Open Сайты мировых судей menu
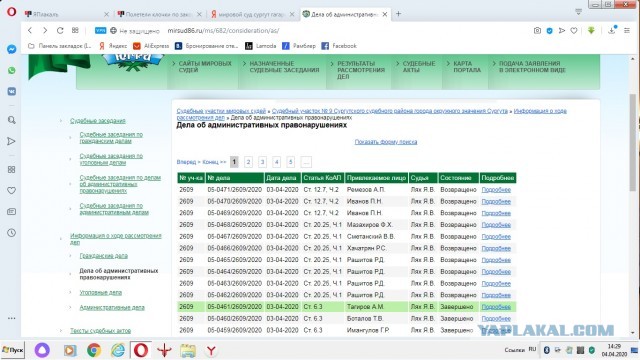 tap(205, 67)
